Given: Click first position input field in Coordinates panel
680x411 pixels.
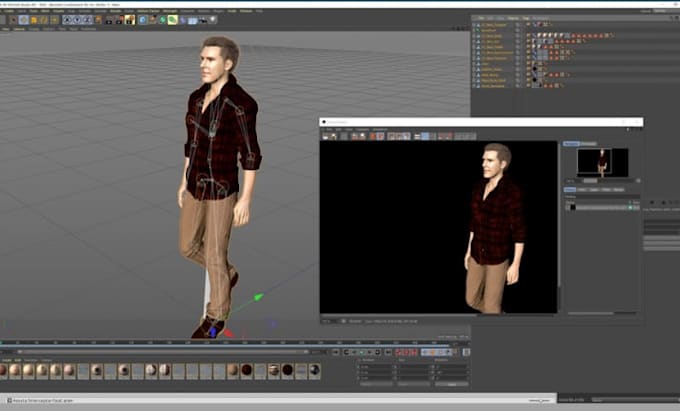Looking at the screenshot, I should point(377,367).
